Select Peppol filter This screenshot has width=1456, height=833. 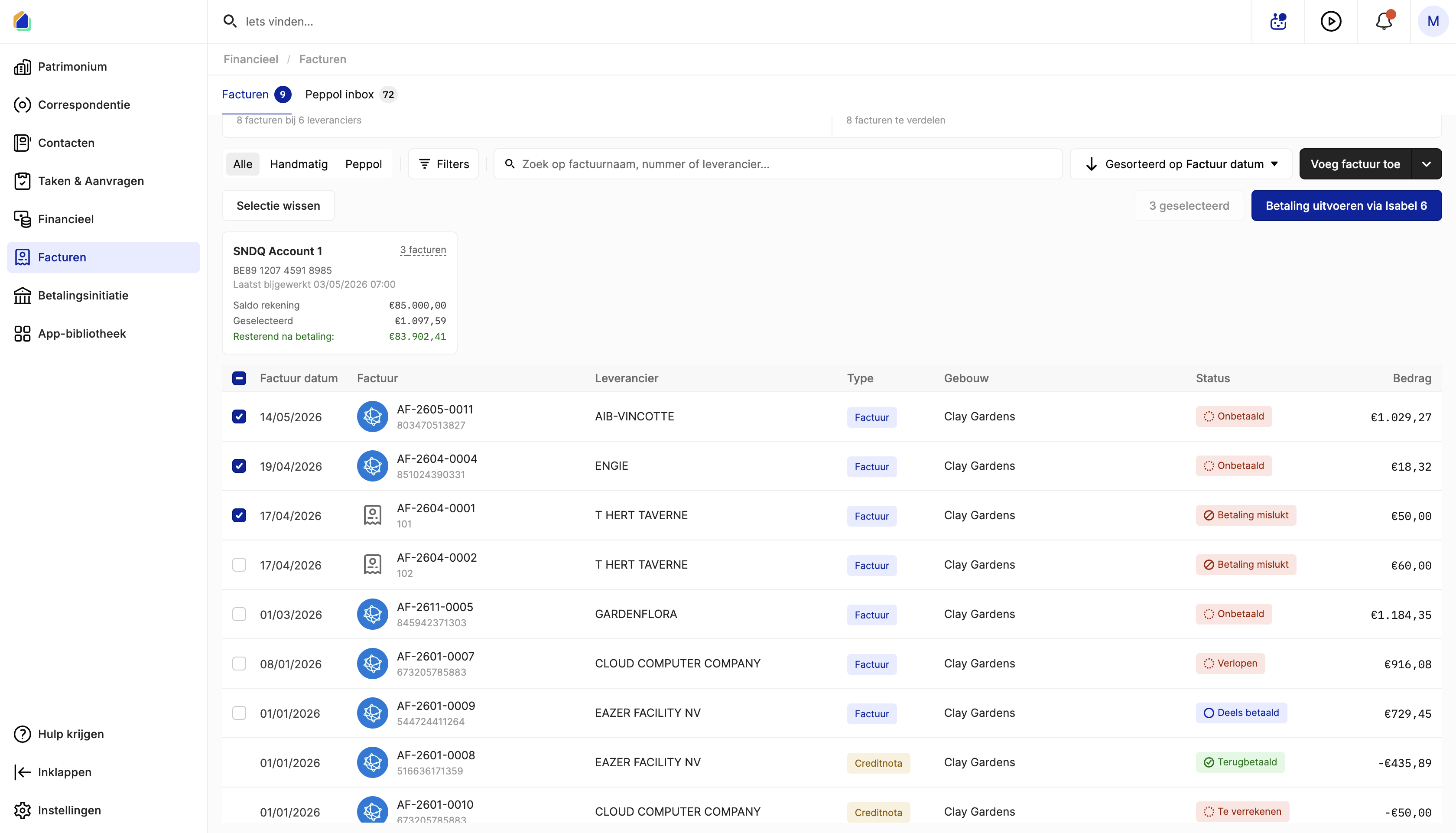click(x=363, y=164)
